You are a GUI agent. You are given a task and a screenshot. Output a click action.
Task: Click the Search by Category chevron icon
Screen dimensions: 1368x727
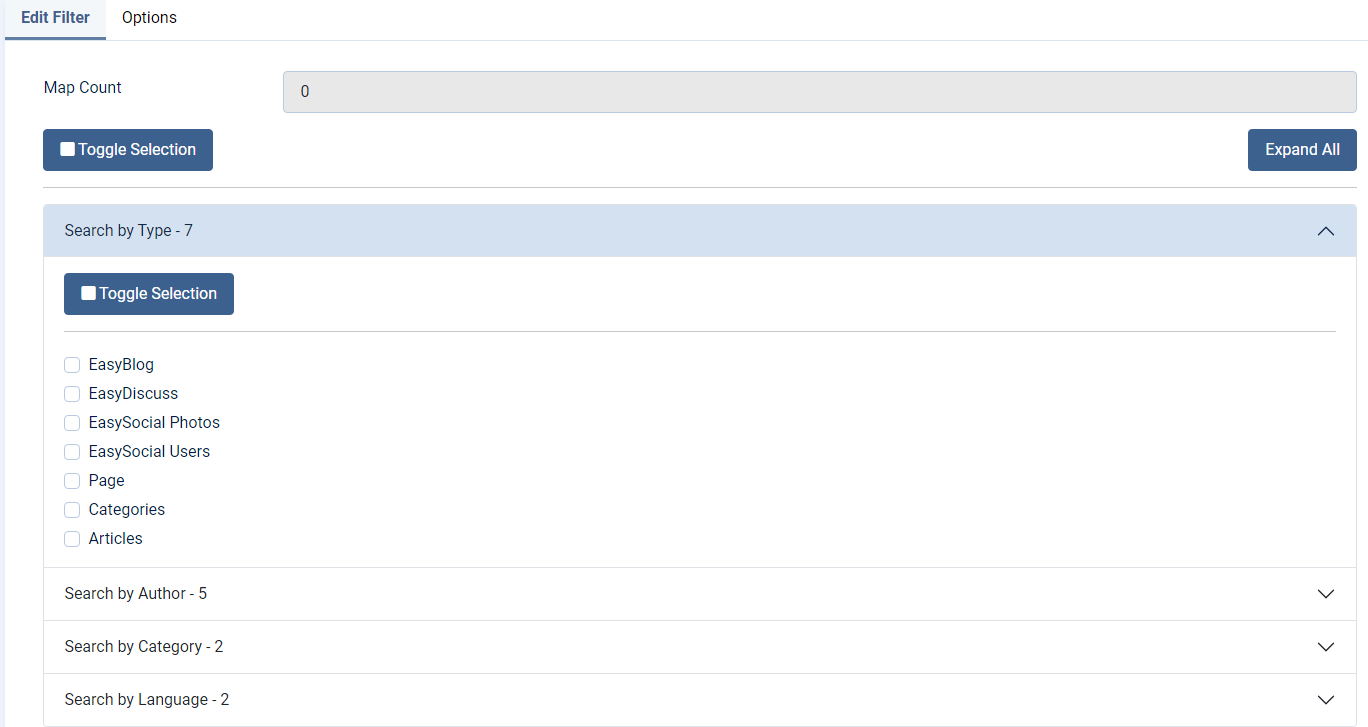1326,647
